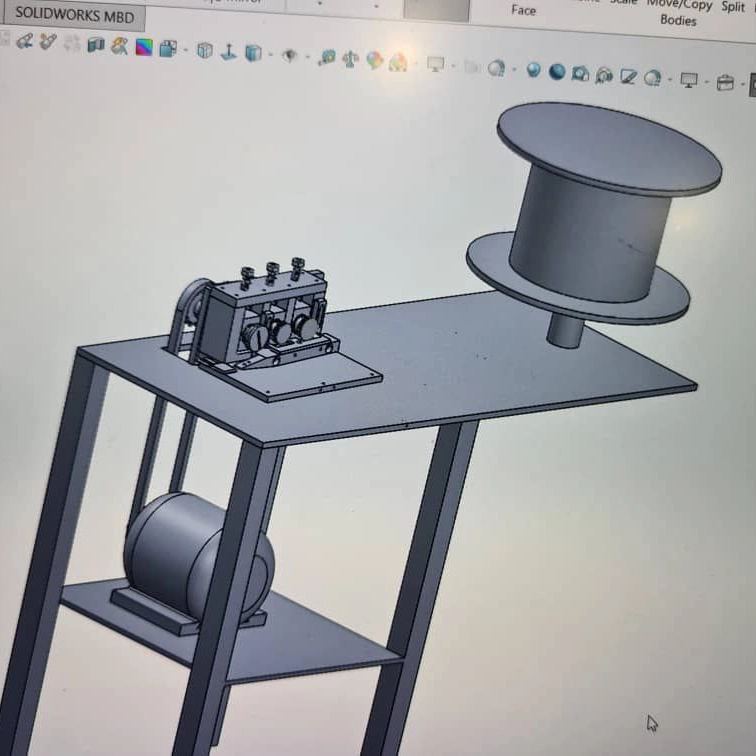Viewport: 756px width, 756px height.
Task: Click the pencil sketch-on-square icon
Action: [628, 77]
